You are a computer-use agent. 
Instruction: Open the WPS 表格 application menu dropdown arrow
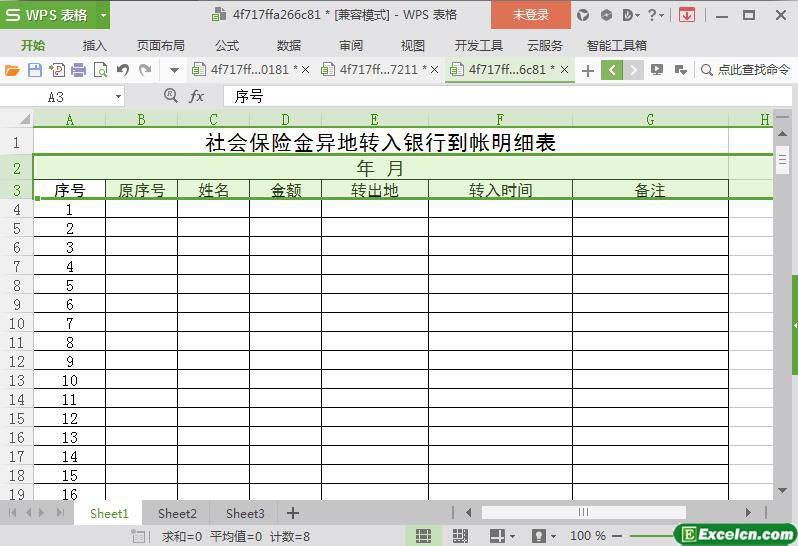[x=103, y=15]
